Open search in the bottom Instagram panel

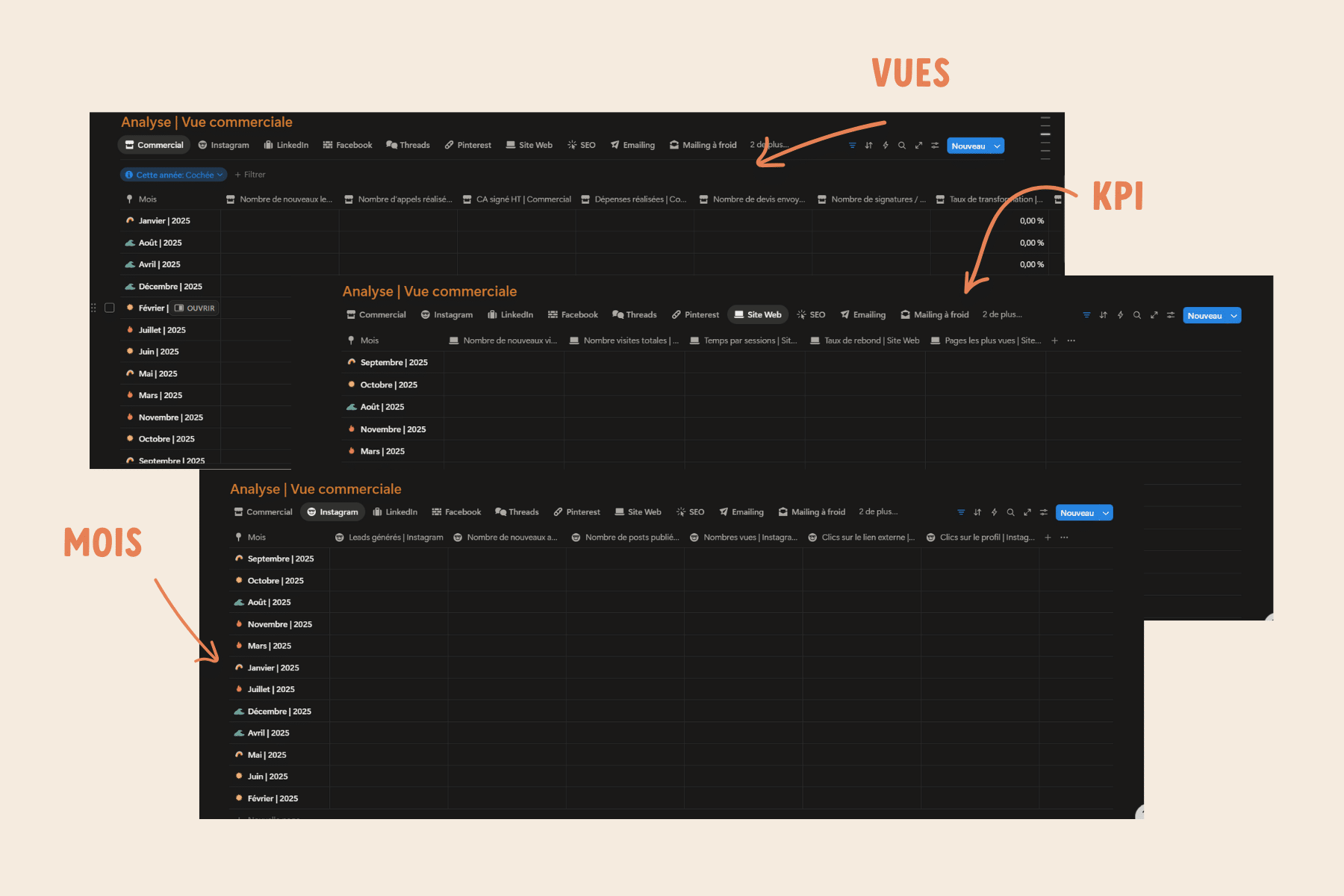(x=1010, y=512)
